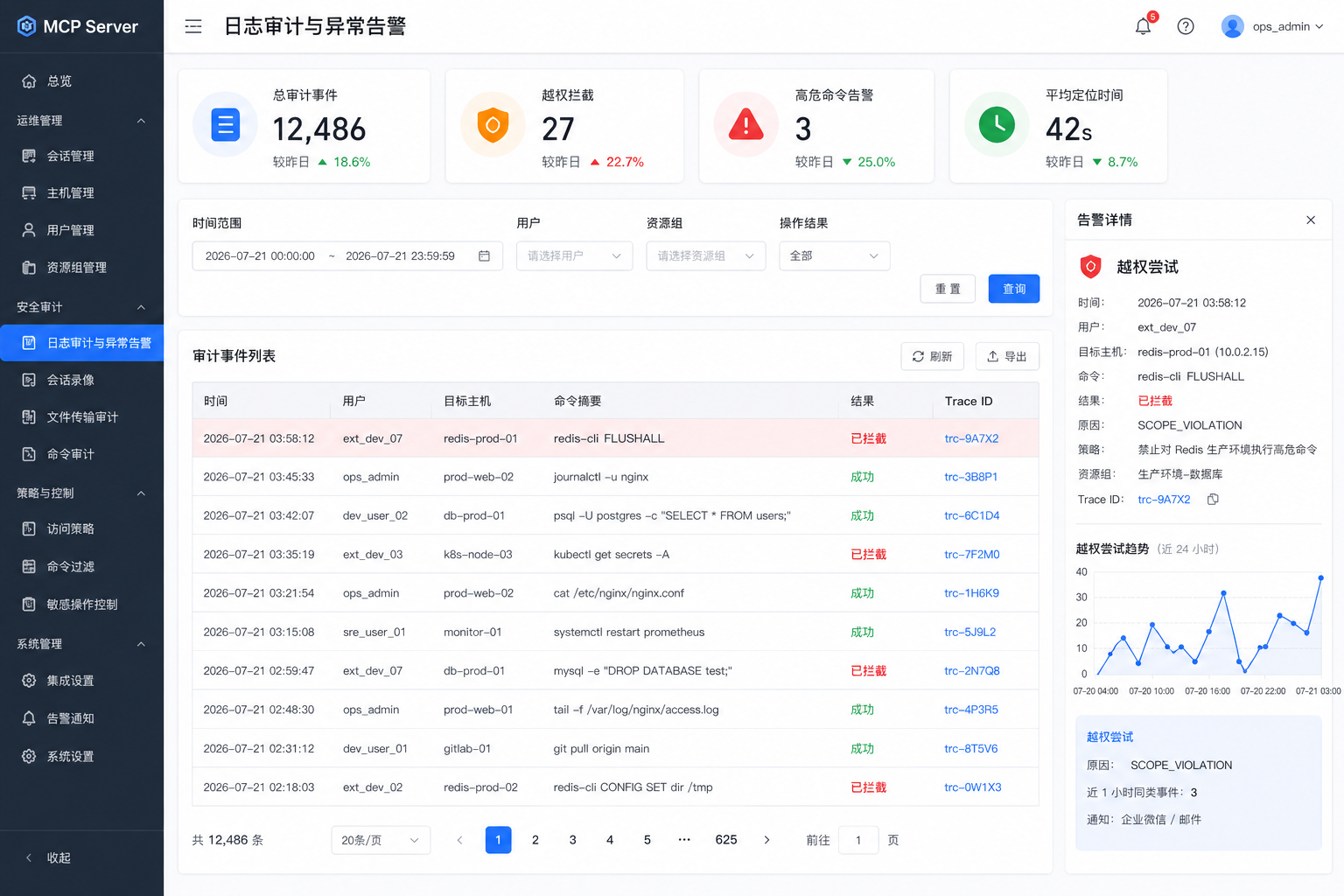Viewport: 1344px width, 896px height.
Task: Click the end time 2026-07-21 23:59:59 field
Action: [400, 255]
